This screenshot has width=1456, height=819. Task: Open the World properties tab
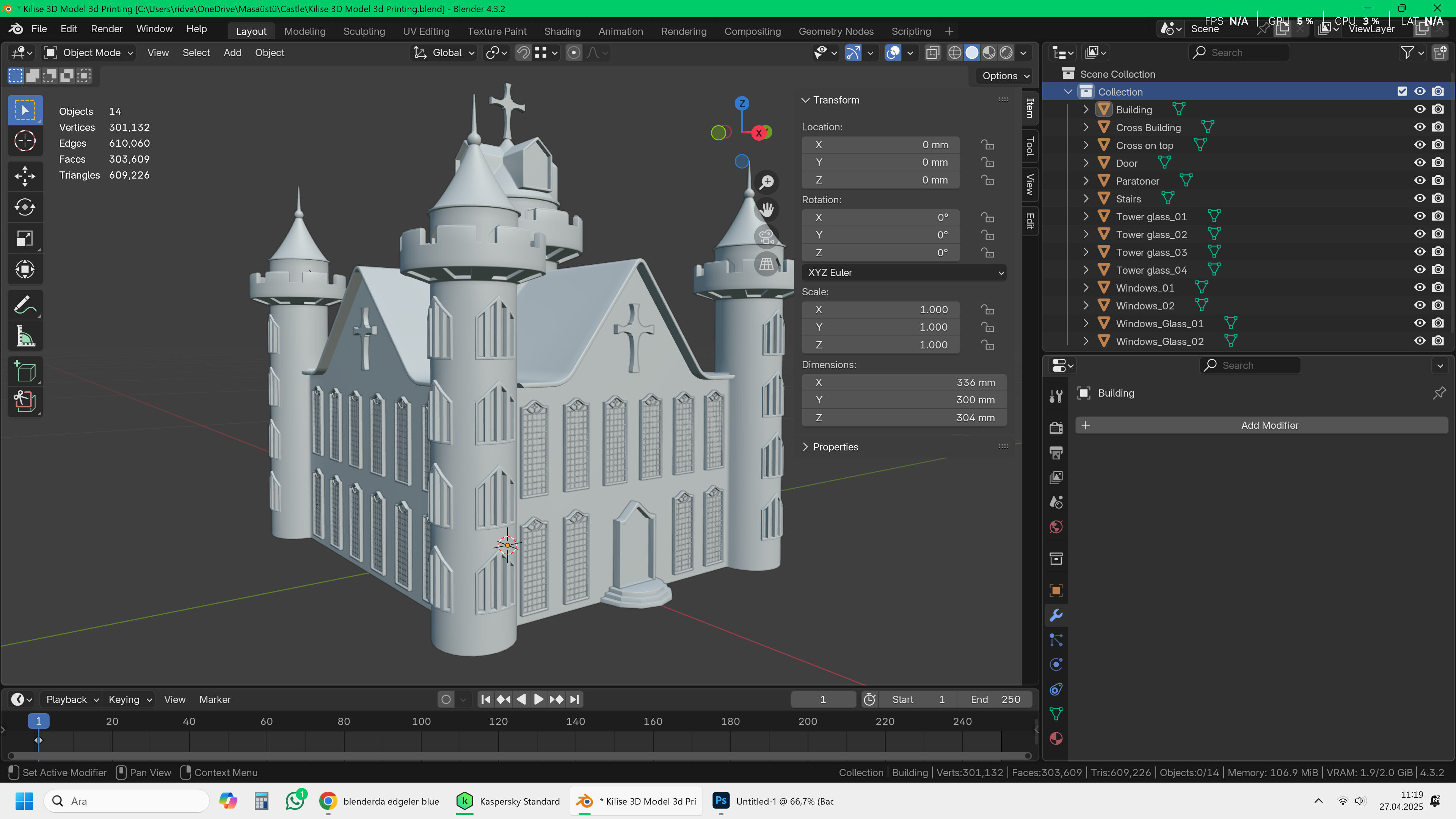1056,527
